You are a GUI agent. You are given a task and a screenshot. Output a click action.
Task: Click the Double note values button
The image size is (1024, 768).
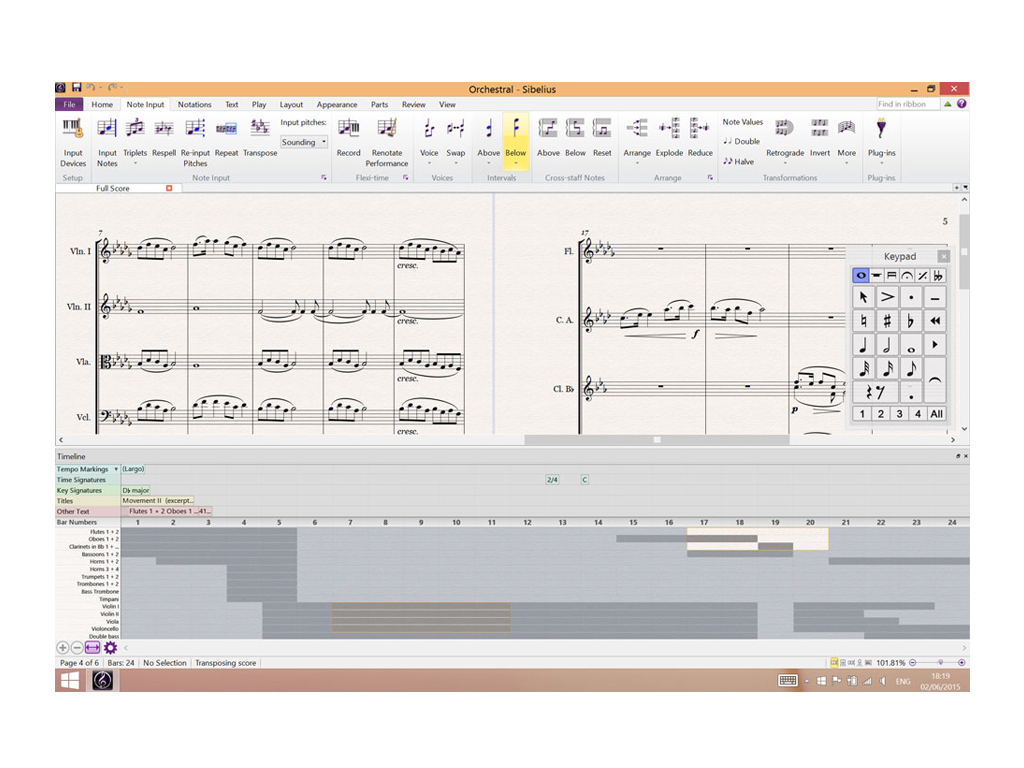click(741, 141)
